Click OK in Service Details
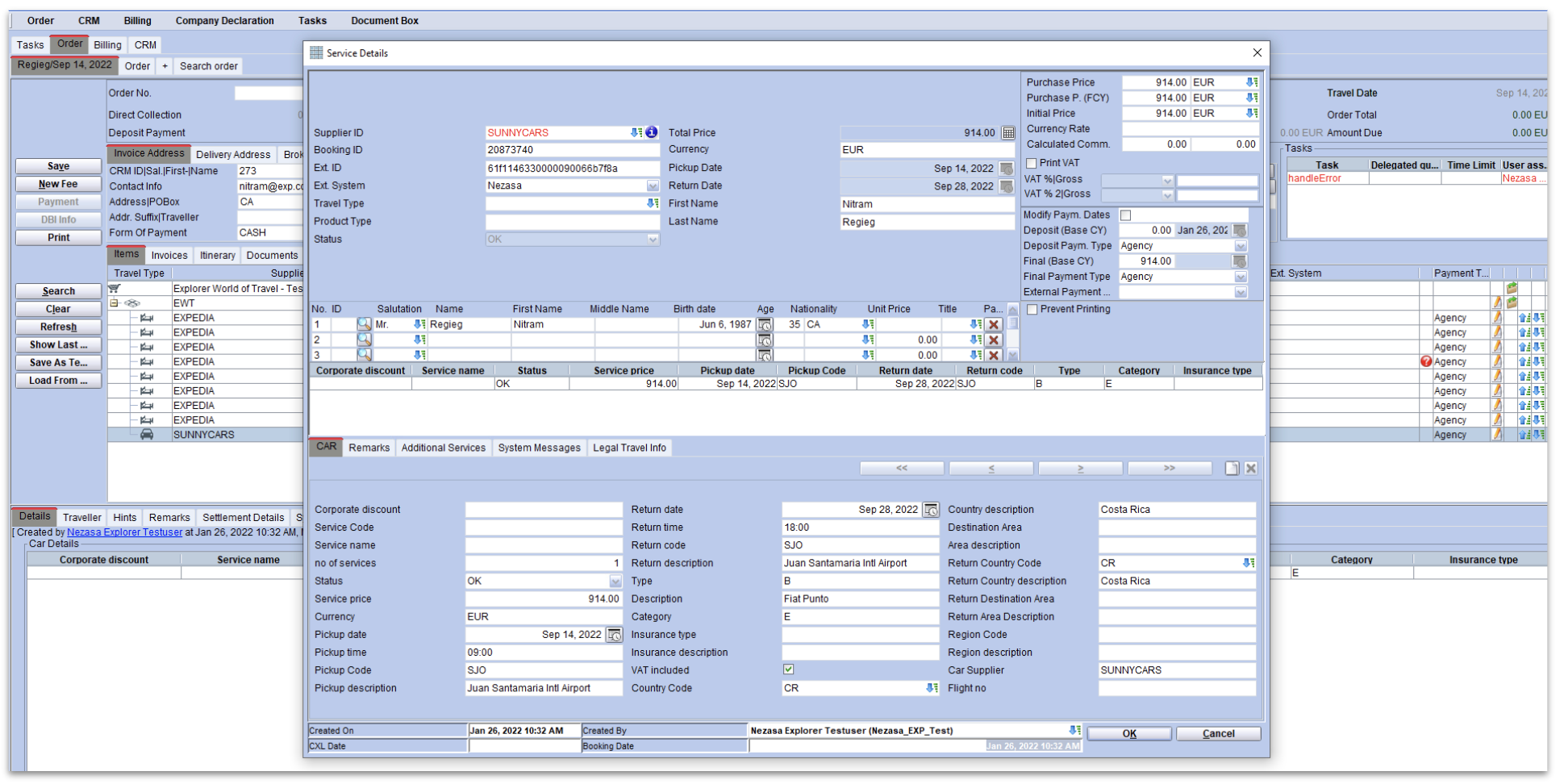This screenshot has width=1560, height=784. point(1129,733)
